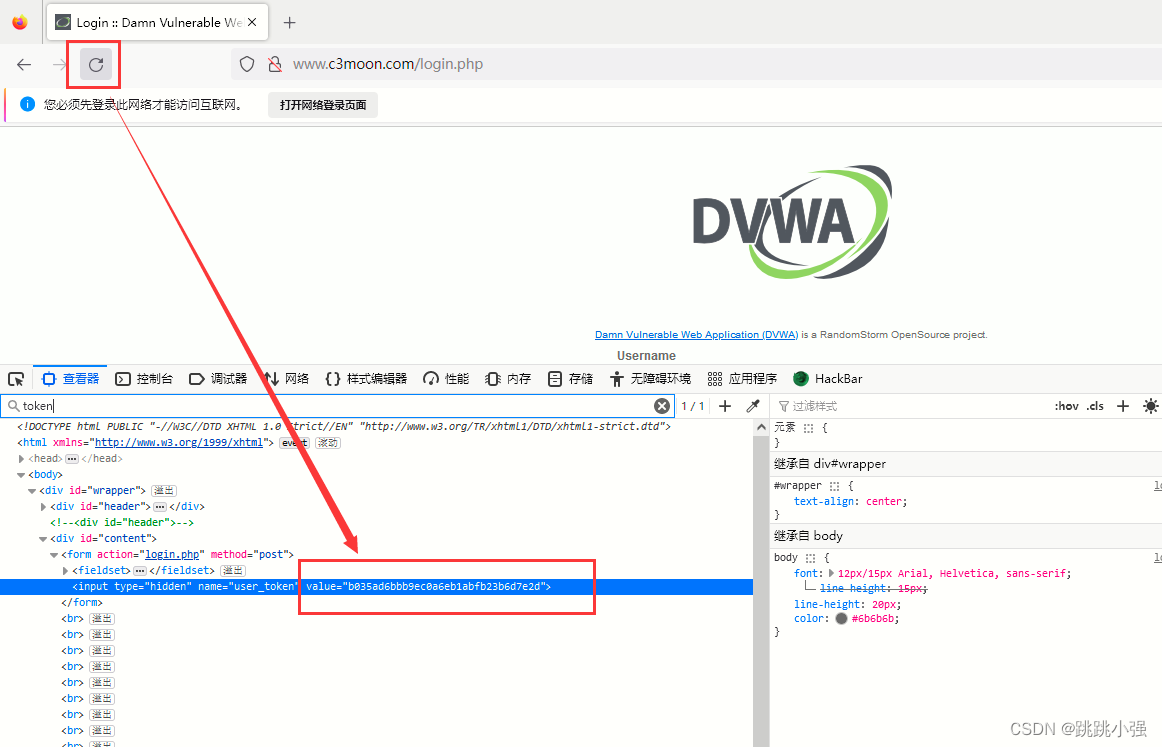Select the eyedropper color picker tool

pyautogui.click(x=753, y=406)
